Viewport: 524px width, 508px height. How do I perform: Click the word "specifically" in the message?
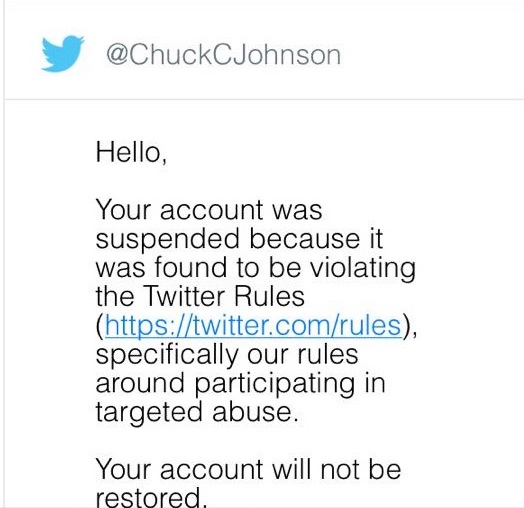coord(166,356)
